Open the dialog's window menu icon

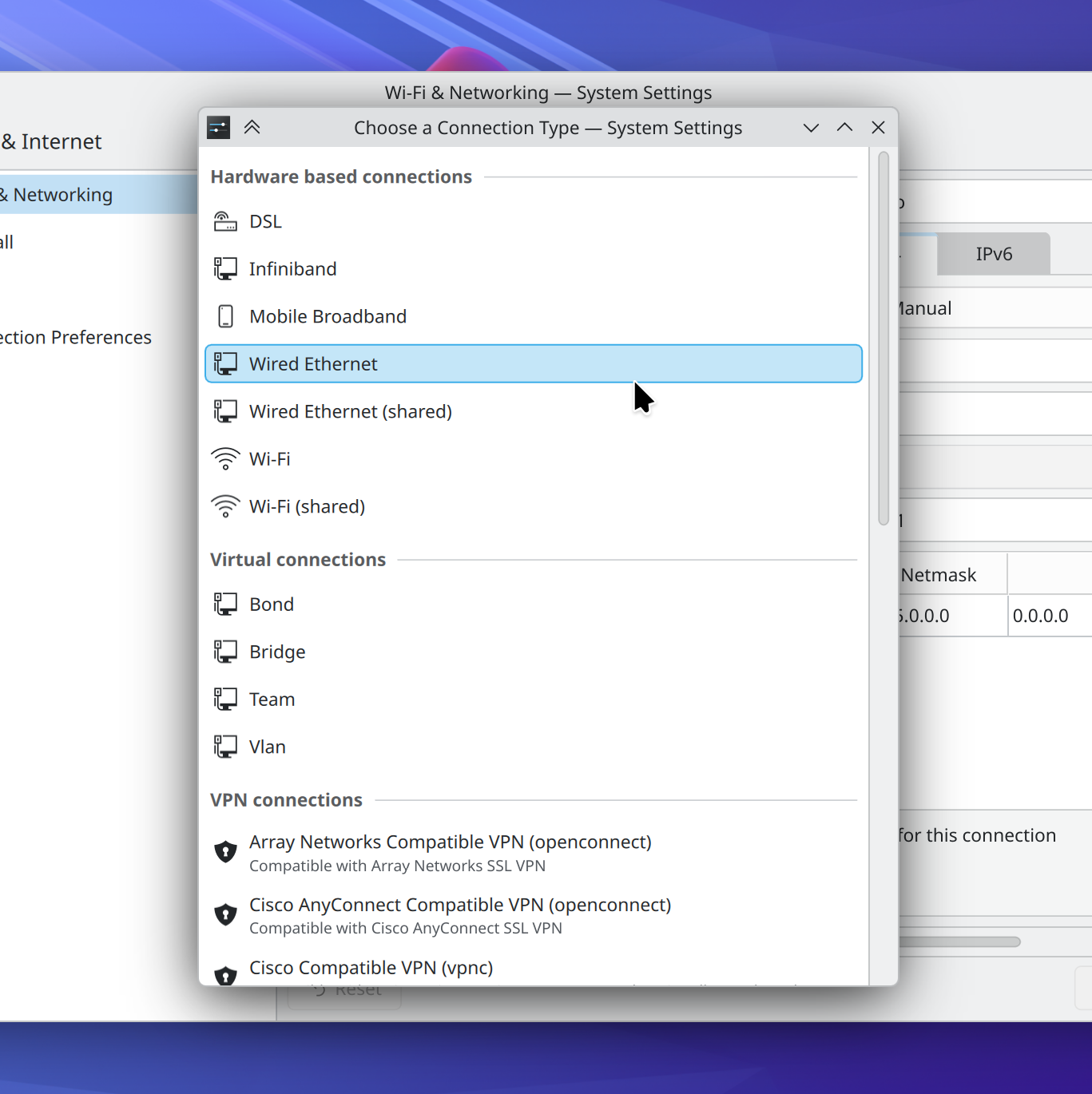point(218,128)
